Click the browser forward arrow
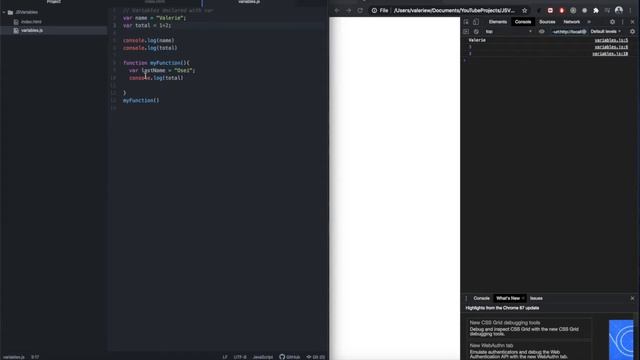This screenshot has height=360, width=640. (x=348, y=11)
